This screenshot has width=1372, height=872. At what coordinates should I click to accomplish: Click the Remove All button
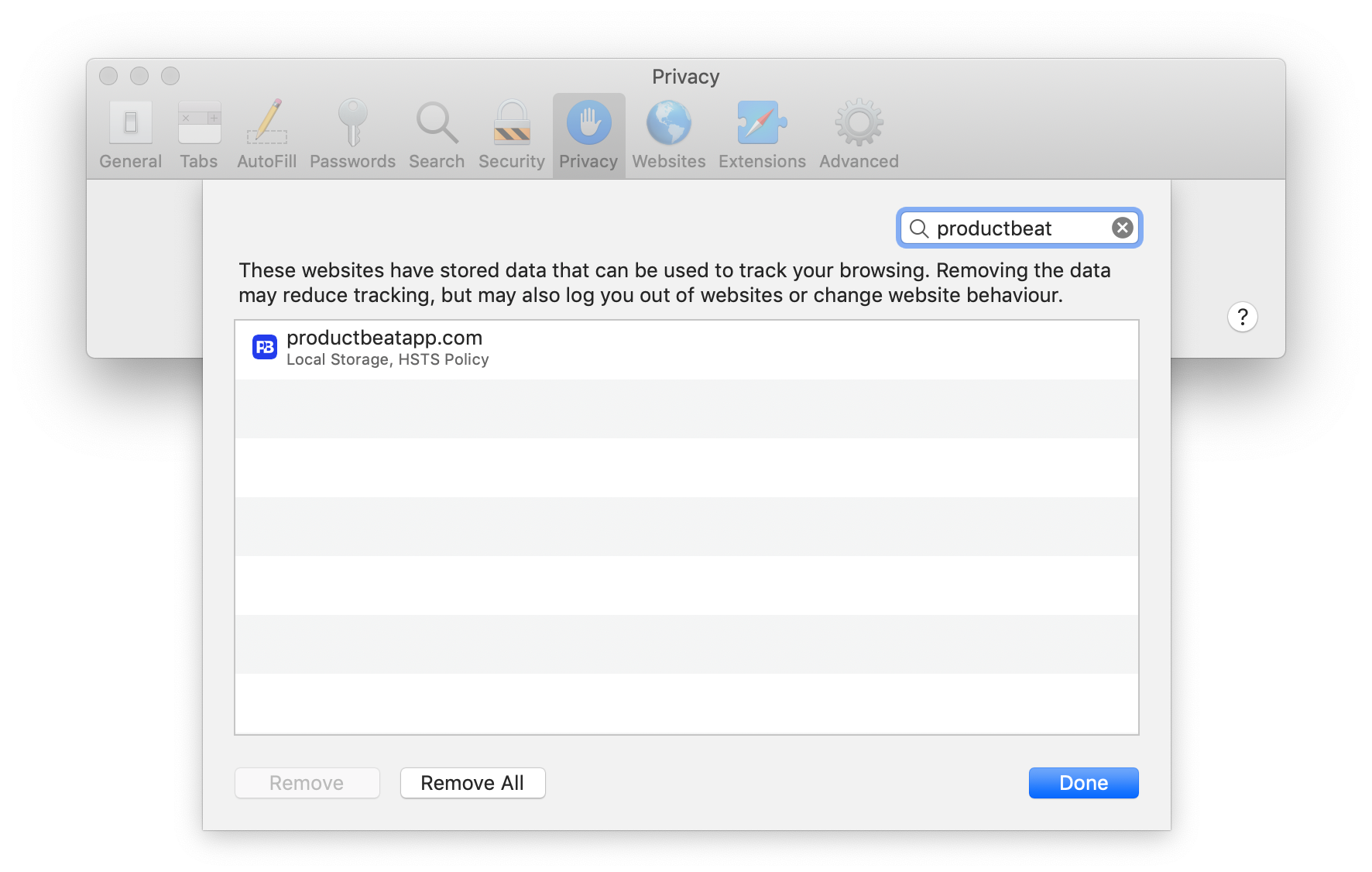tap(472, 783)
